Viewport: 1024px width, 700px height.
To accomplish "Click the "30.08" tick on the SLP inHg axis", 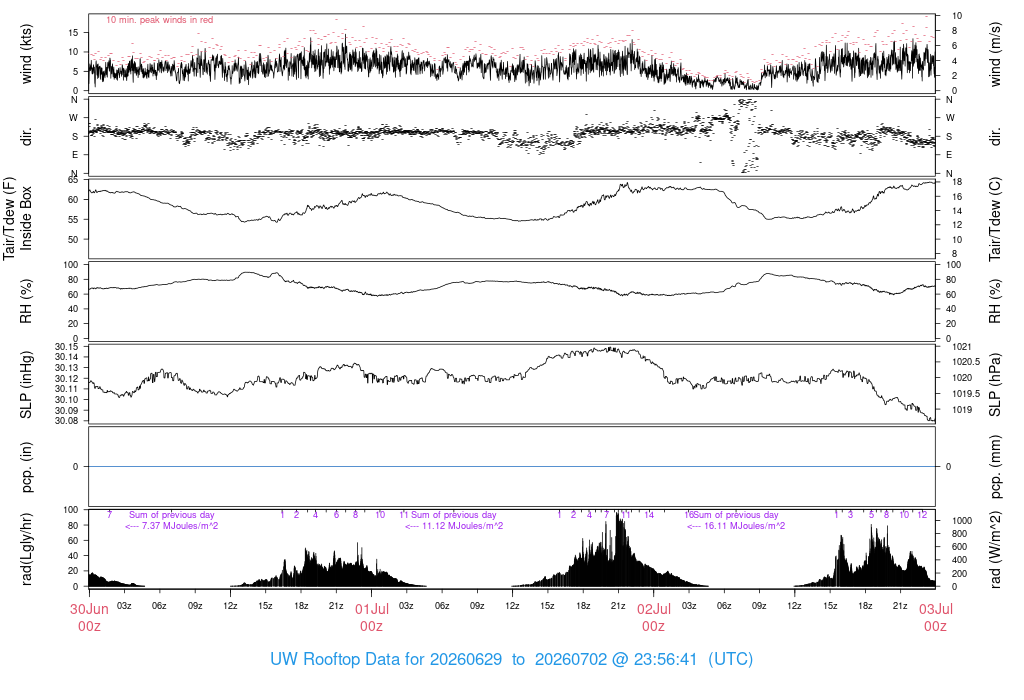I will tap(66, 421).
